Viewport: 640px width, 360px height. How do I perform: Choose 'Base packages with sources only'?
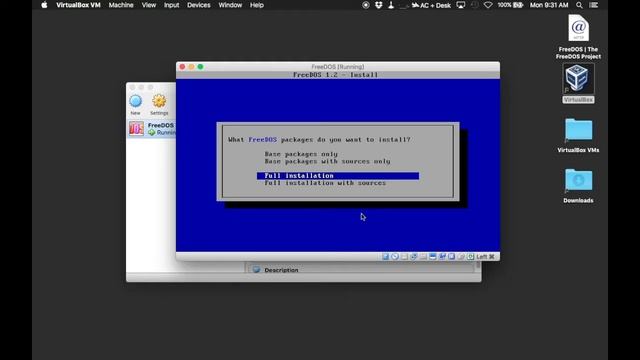pyautogui.click(x=327, y=161)
